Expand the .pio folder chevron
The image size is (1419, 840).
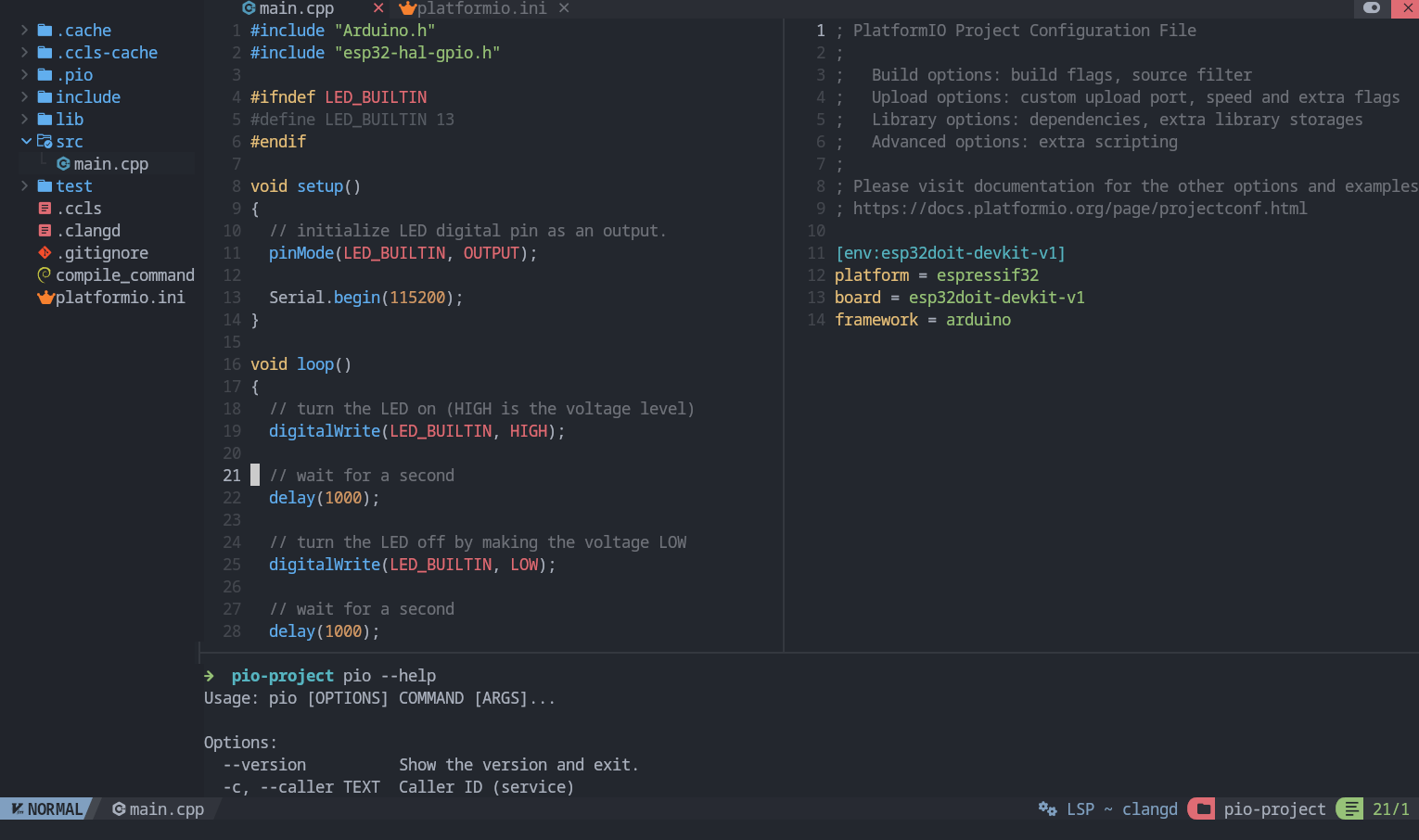point(24,75)
